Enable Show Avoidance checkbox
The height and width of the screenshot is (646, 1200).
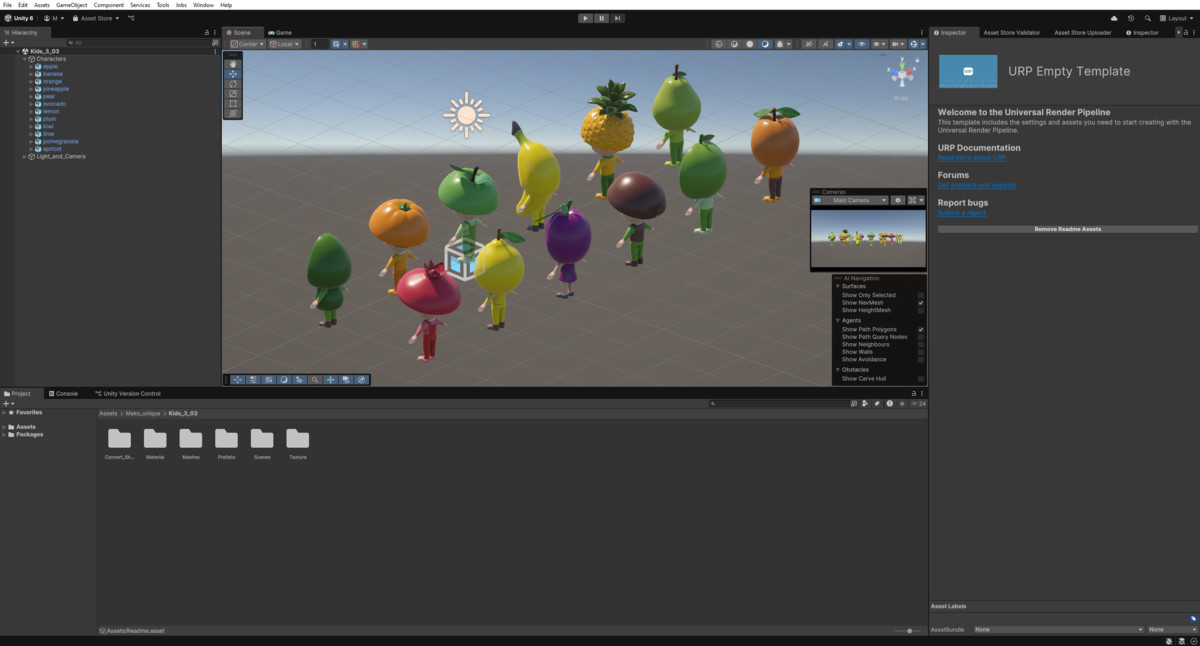[921, 359]
